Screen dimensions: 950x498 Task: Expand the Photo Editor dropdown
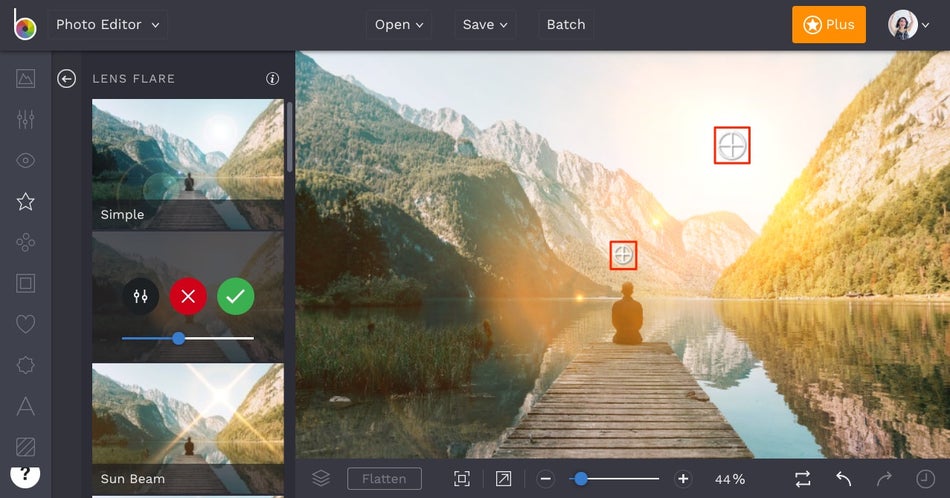click(107, 25)
